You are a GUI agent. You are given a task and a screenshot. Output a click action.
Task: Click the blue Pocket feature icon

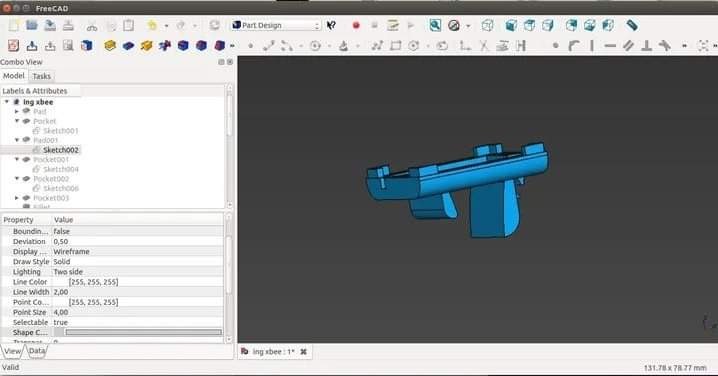coord(128,45)
